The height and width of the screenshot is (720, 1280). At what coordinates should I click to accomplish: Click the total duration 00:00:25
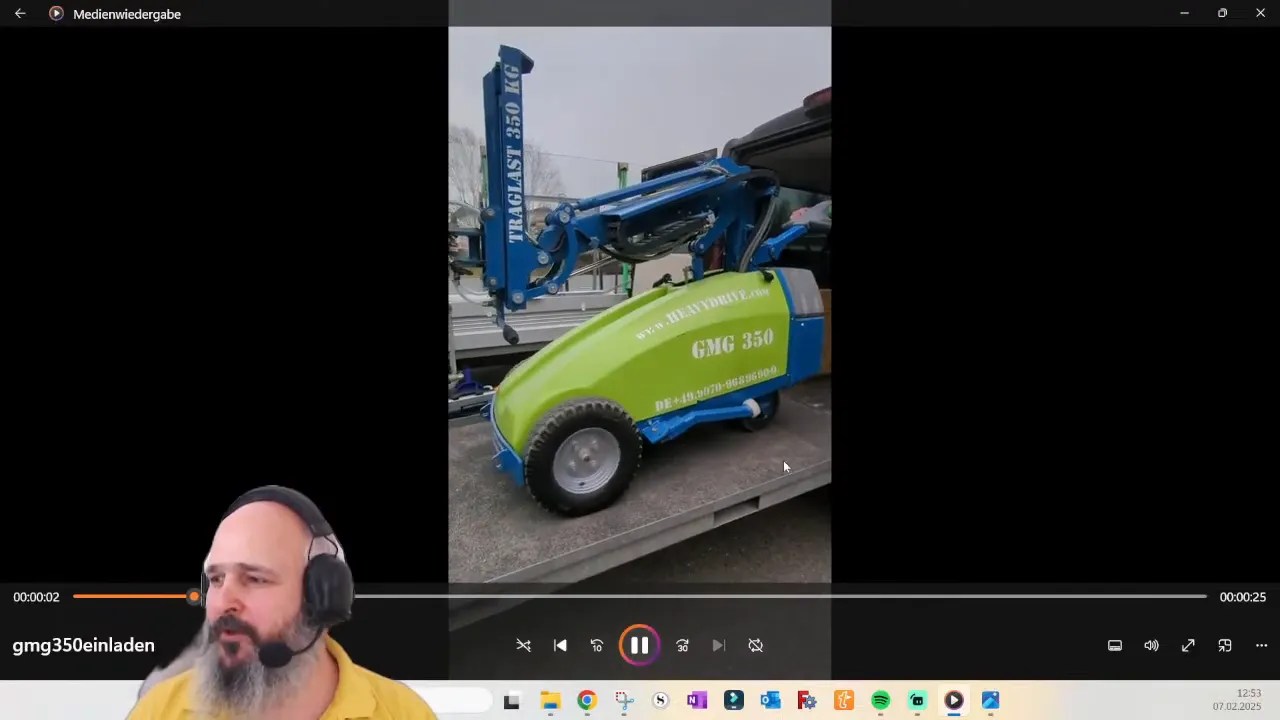pos(1243,597)
